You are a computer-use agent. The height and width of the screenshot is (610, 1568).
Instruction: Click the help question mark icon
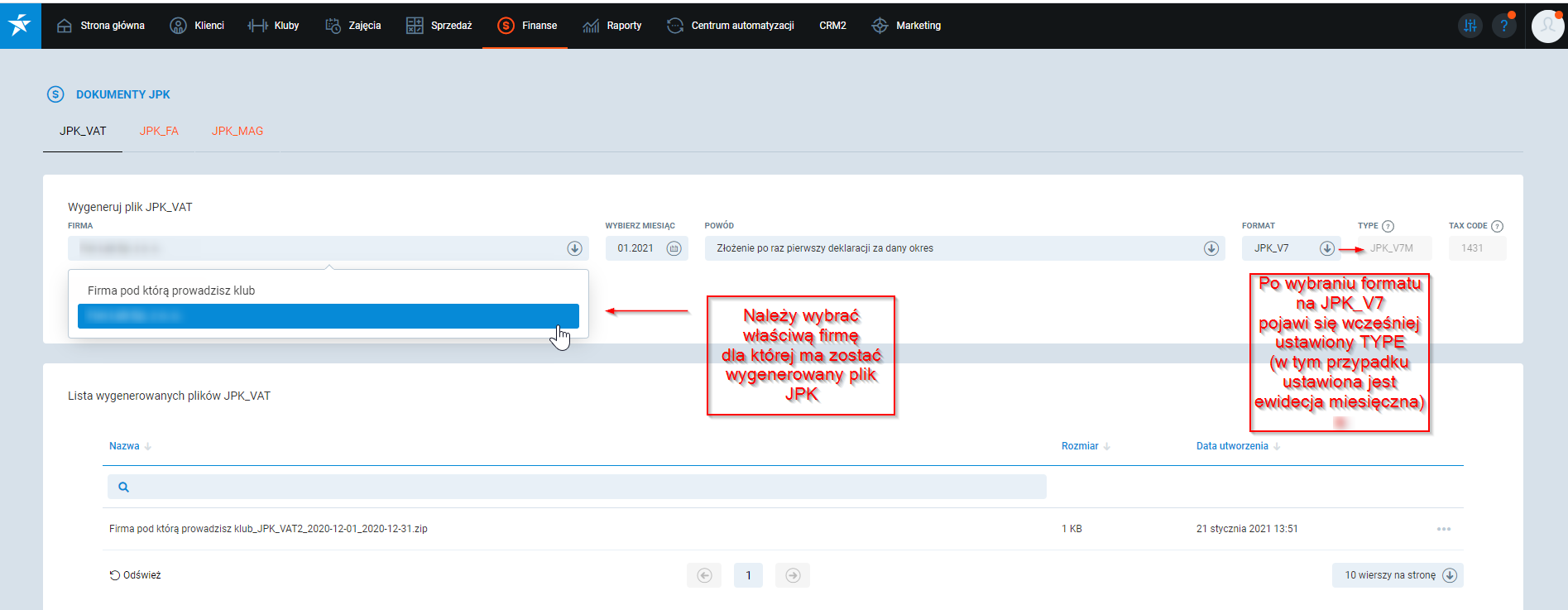1503,26
